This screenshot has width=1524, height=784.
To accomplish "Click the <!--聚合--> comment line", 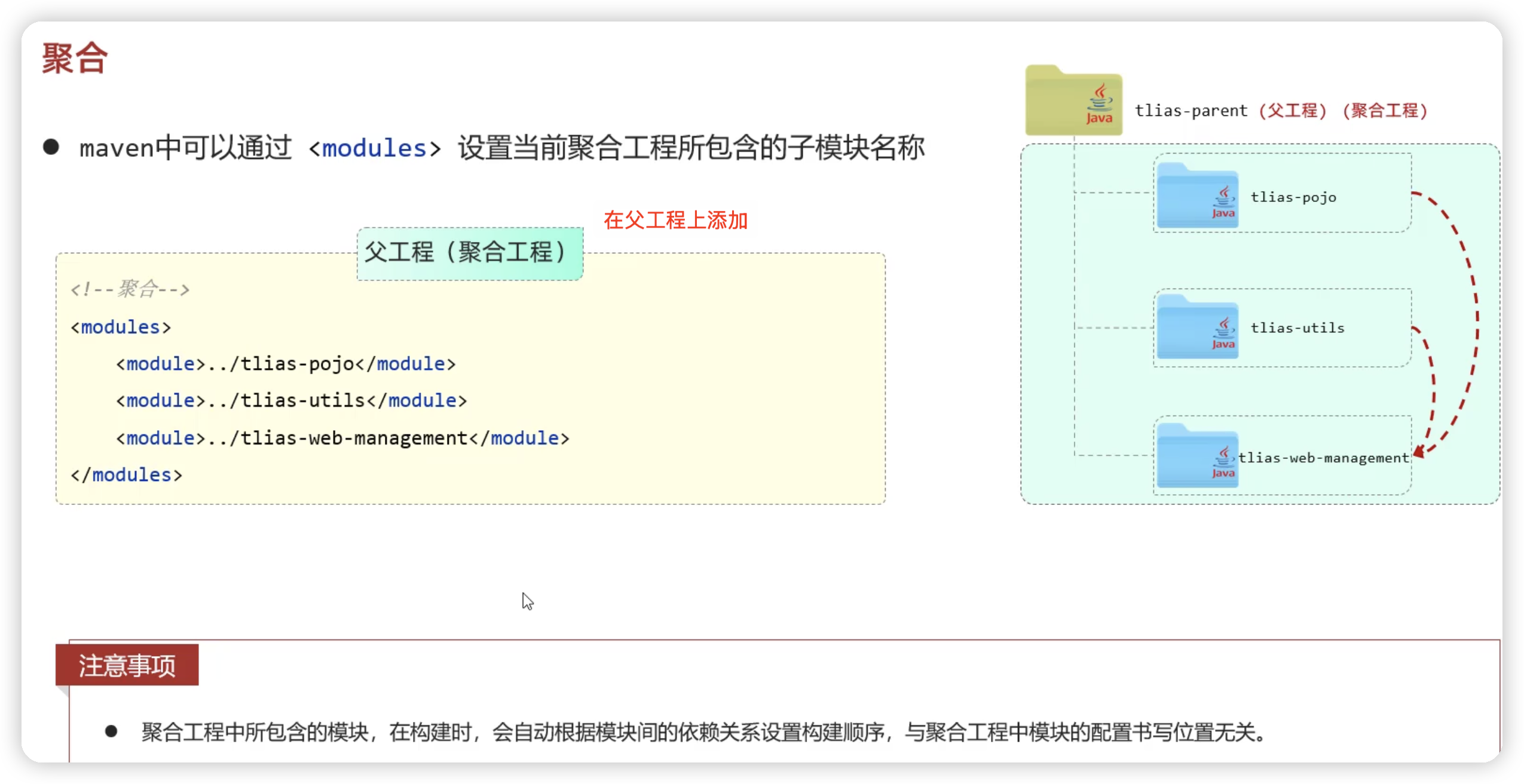I will pos(130,289).
